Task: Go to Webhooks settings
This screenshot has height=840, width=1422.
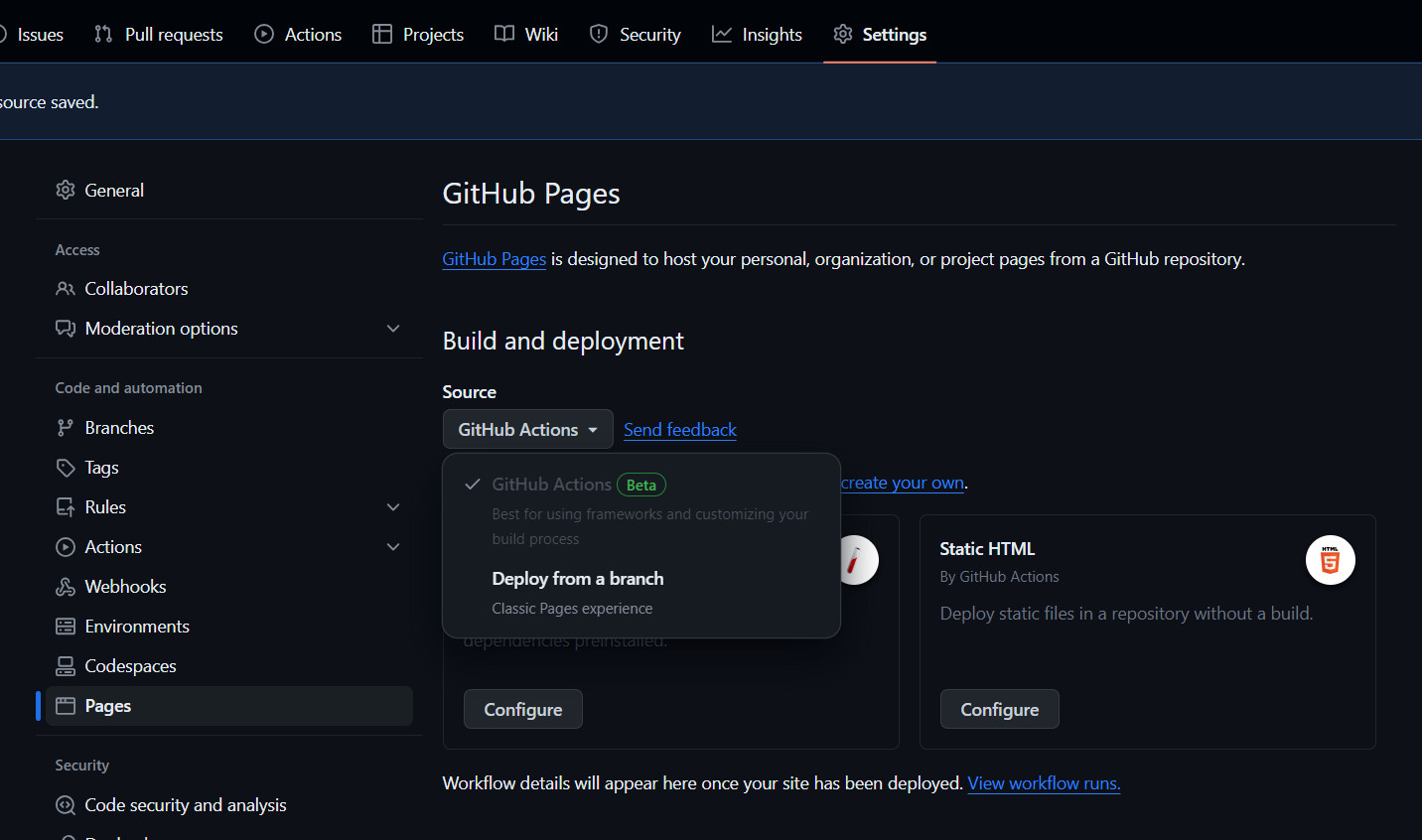Action: point(229,587)
